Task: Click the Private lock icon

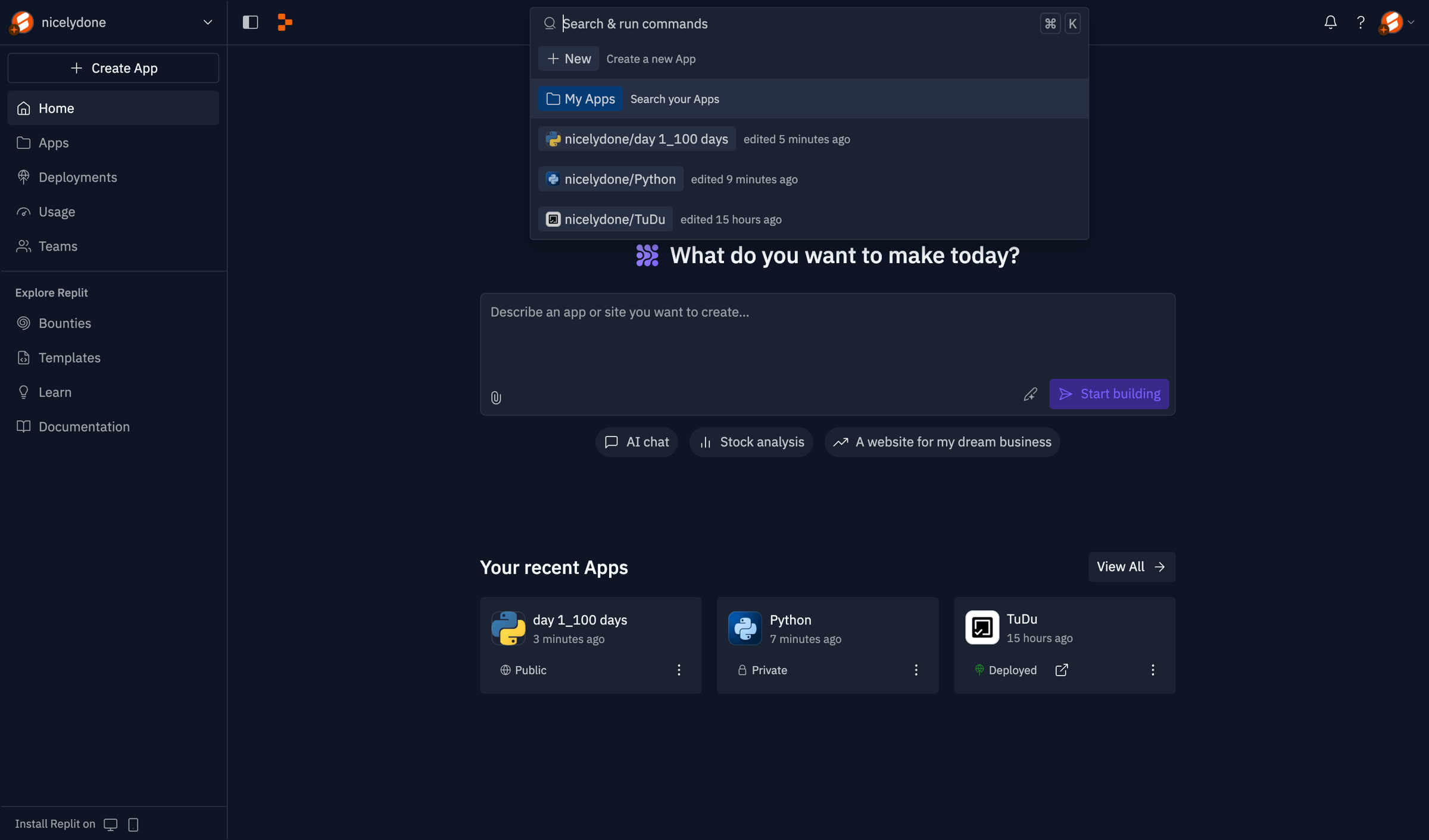Action: coord(742,670)
